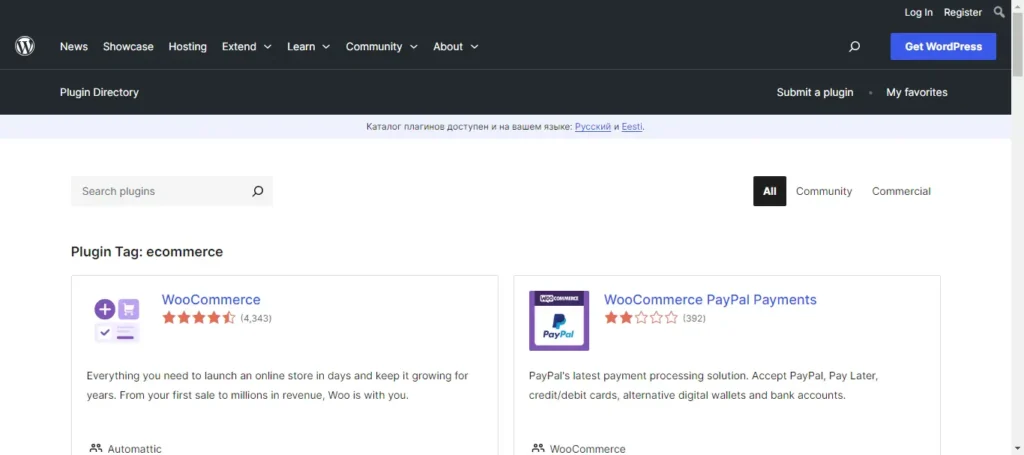Click author icon next to WooCommerce author
Screen dimensions: 1024x455
pos(538,448)
